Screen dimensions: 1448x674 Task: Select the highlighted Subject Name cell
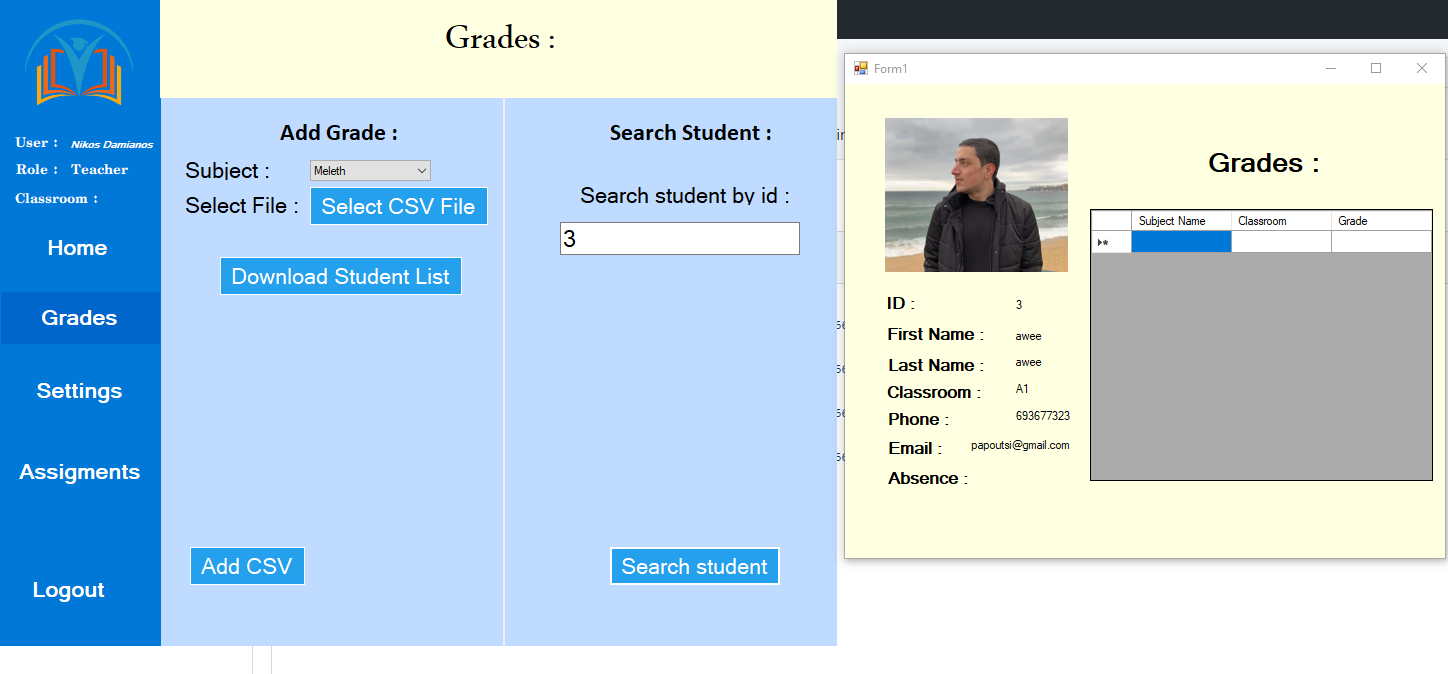[1181, 240]
